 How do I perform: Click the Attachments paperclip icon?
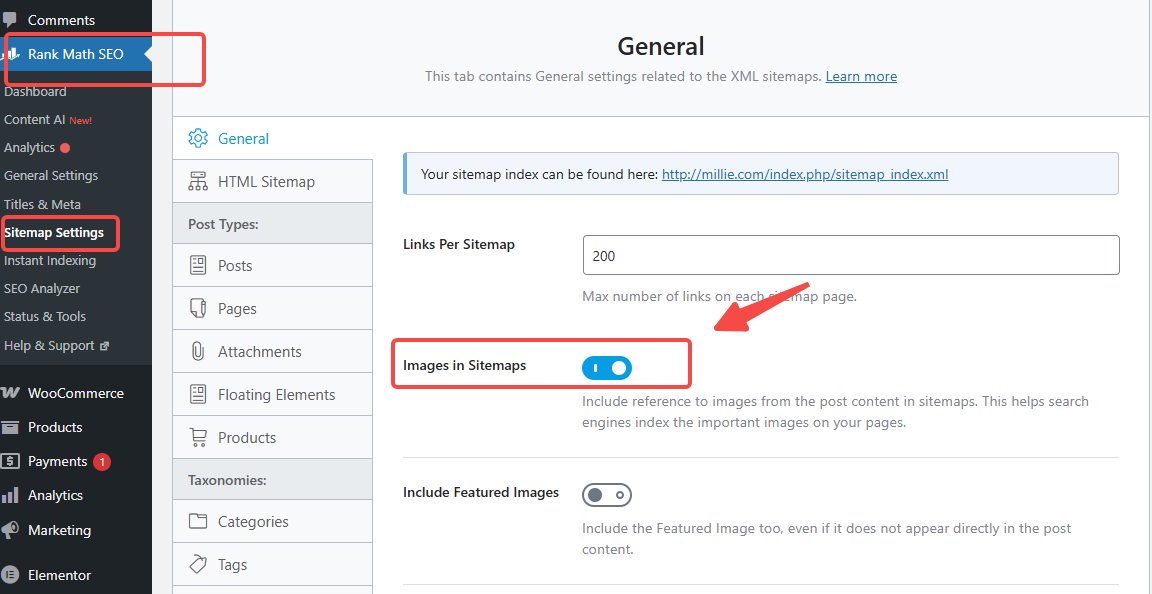tap(198, 352)
